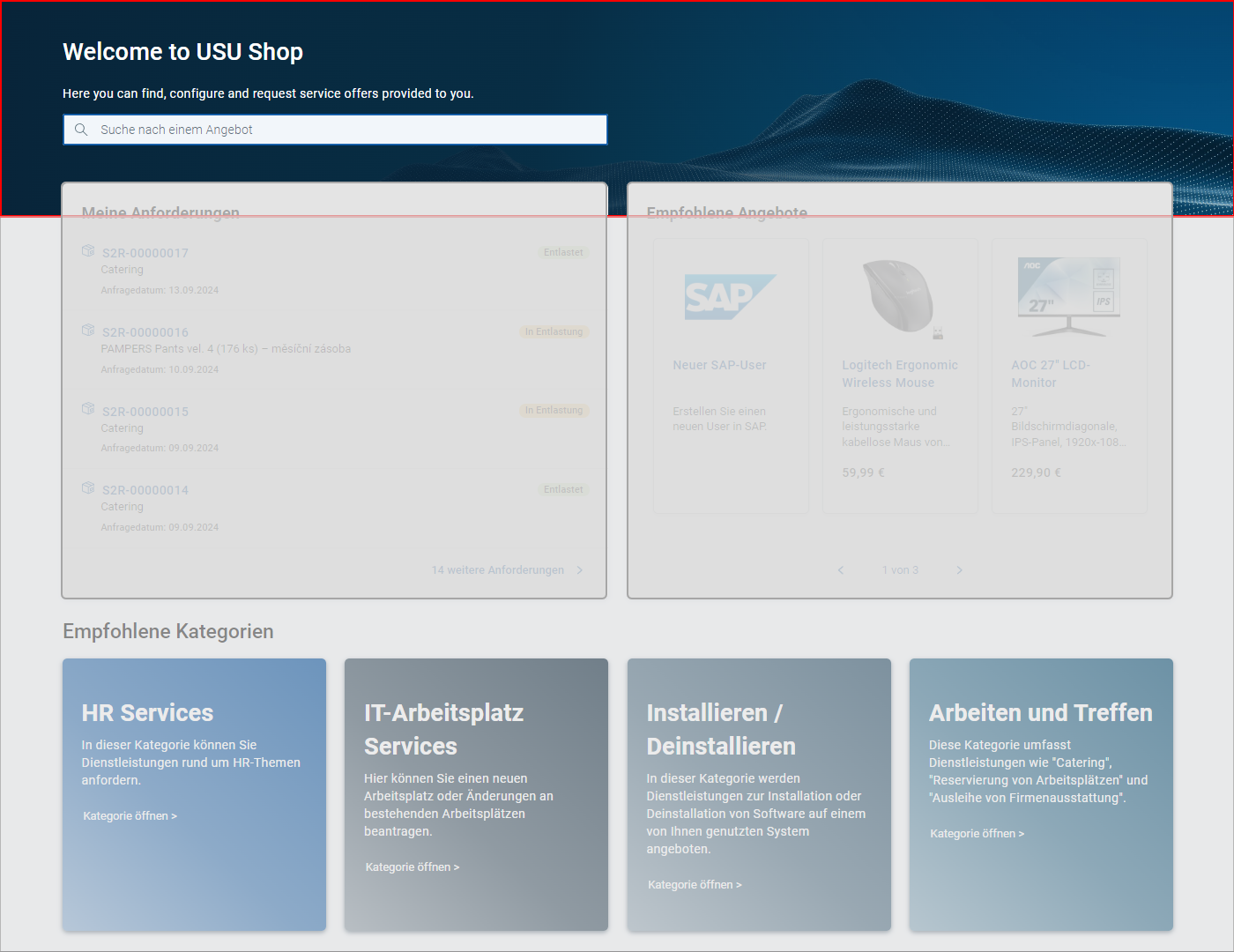Image resolution: width=1234 pixels, height=952 pixels.
Task: Go to previous recommended offers page
Action: pyautogui.click(x=841, y=570)
